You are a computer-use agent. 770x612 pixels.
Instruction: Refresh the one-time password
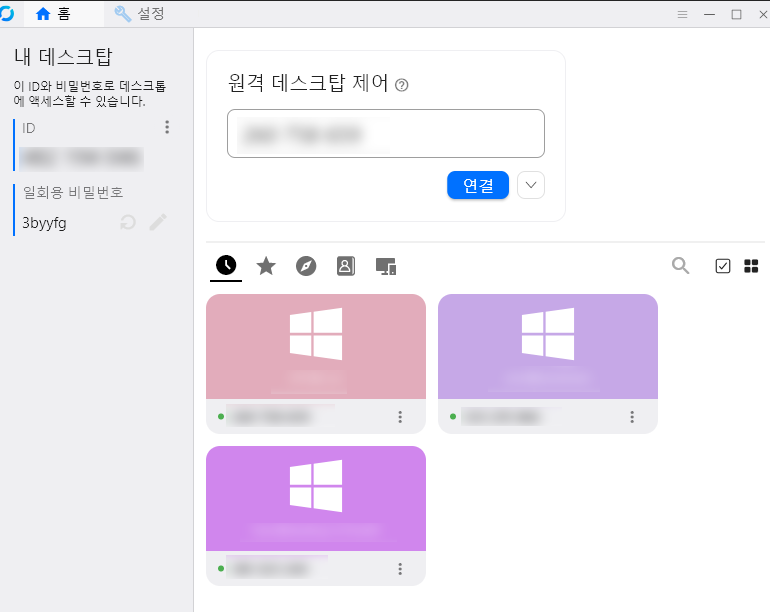pyautogui.click(x=128, y=223)
